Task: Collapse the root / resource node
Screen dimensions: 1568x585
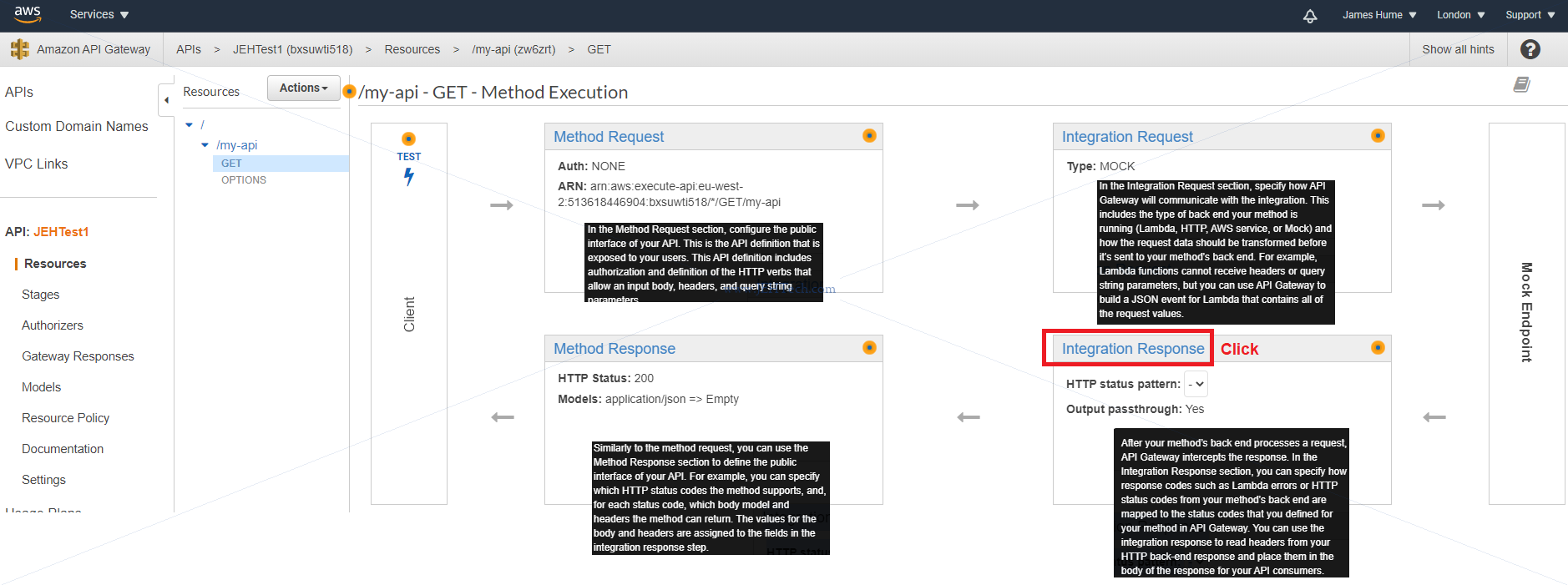Action: click(x=190, y=125)
